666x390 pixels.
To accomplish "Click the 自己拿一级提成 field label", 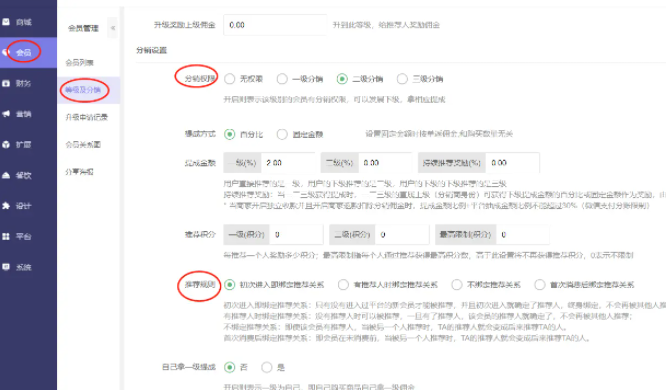I will (189, 367).
